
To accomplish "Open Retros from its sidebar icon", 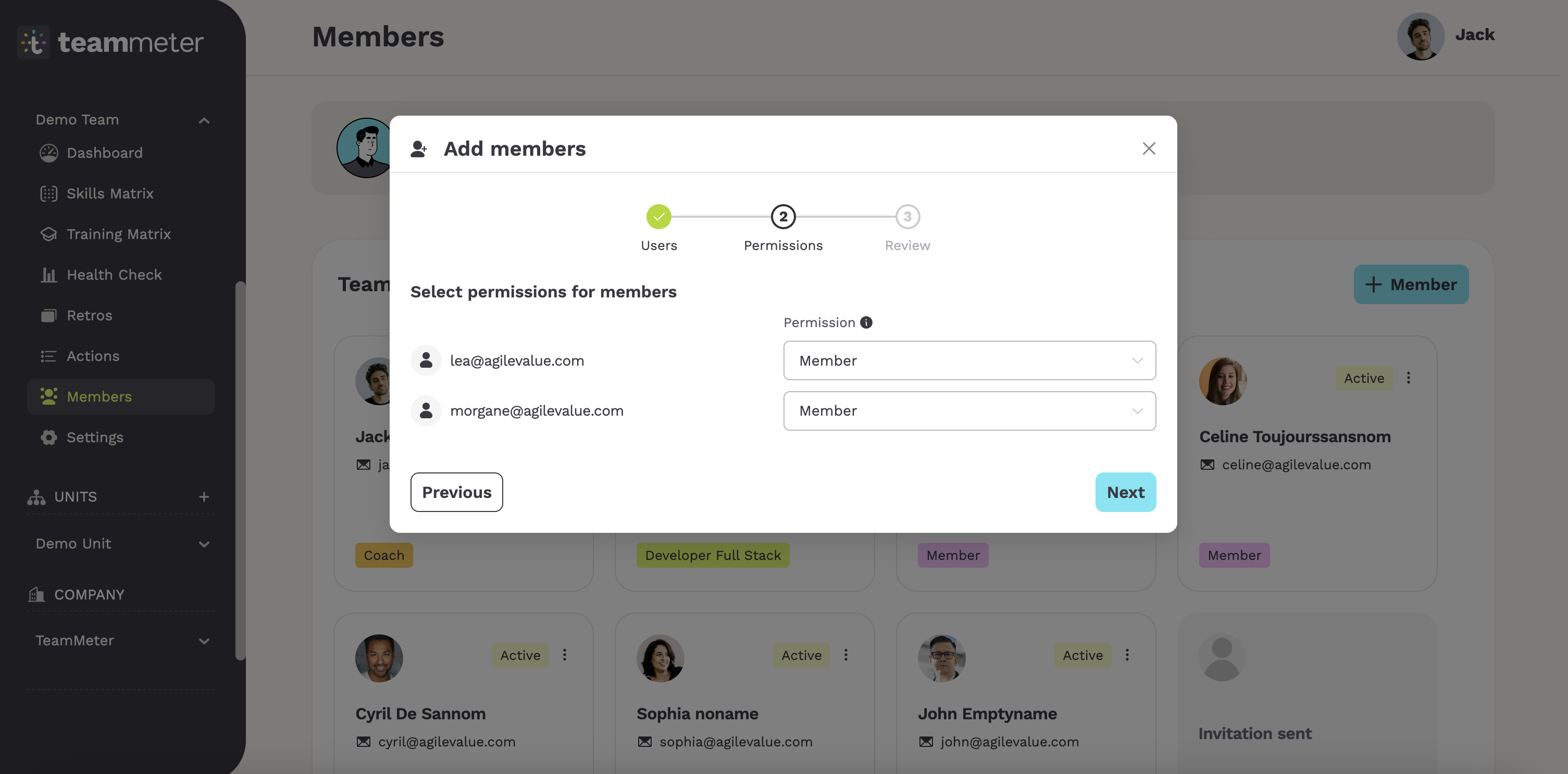I will pos(48,316).
